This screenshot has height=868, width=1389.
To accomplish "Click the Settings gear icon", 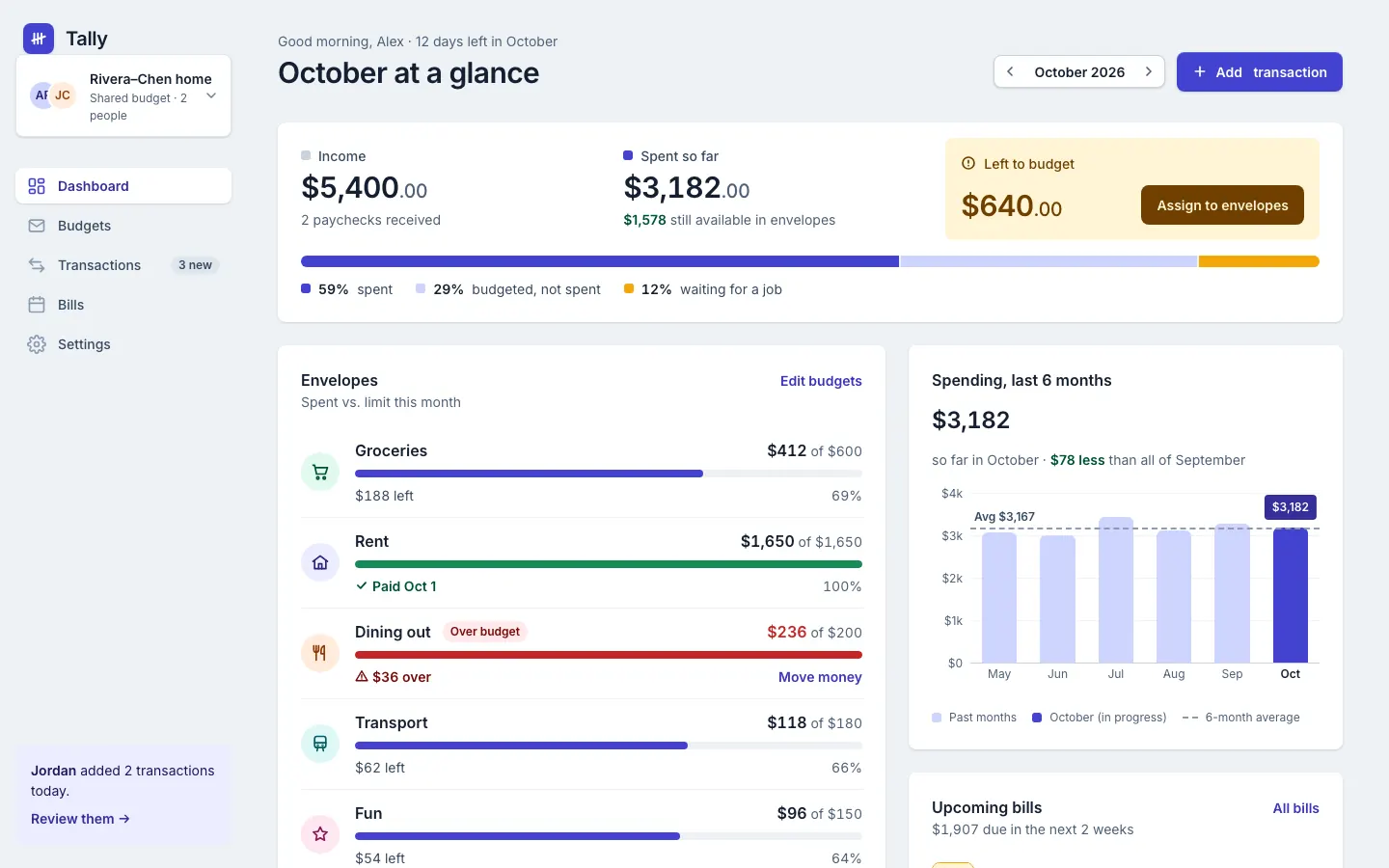I will tap(37, 344).
